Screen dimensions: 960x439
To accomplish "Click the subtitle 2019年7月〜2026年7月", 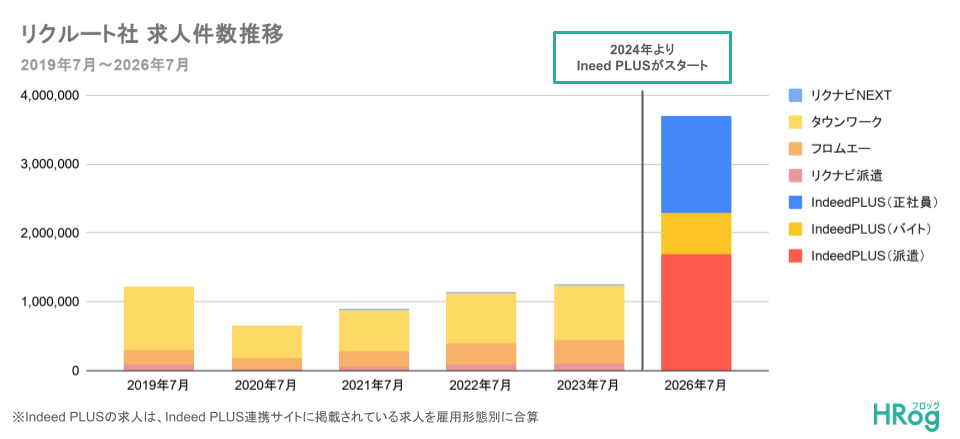I will (x=105, y=65).
